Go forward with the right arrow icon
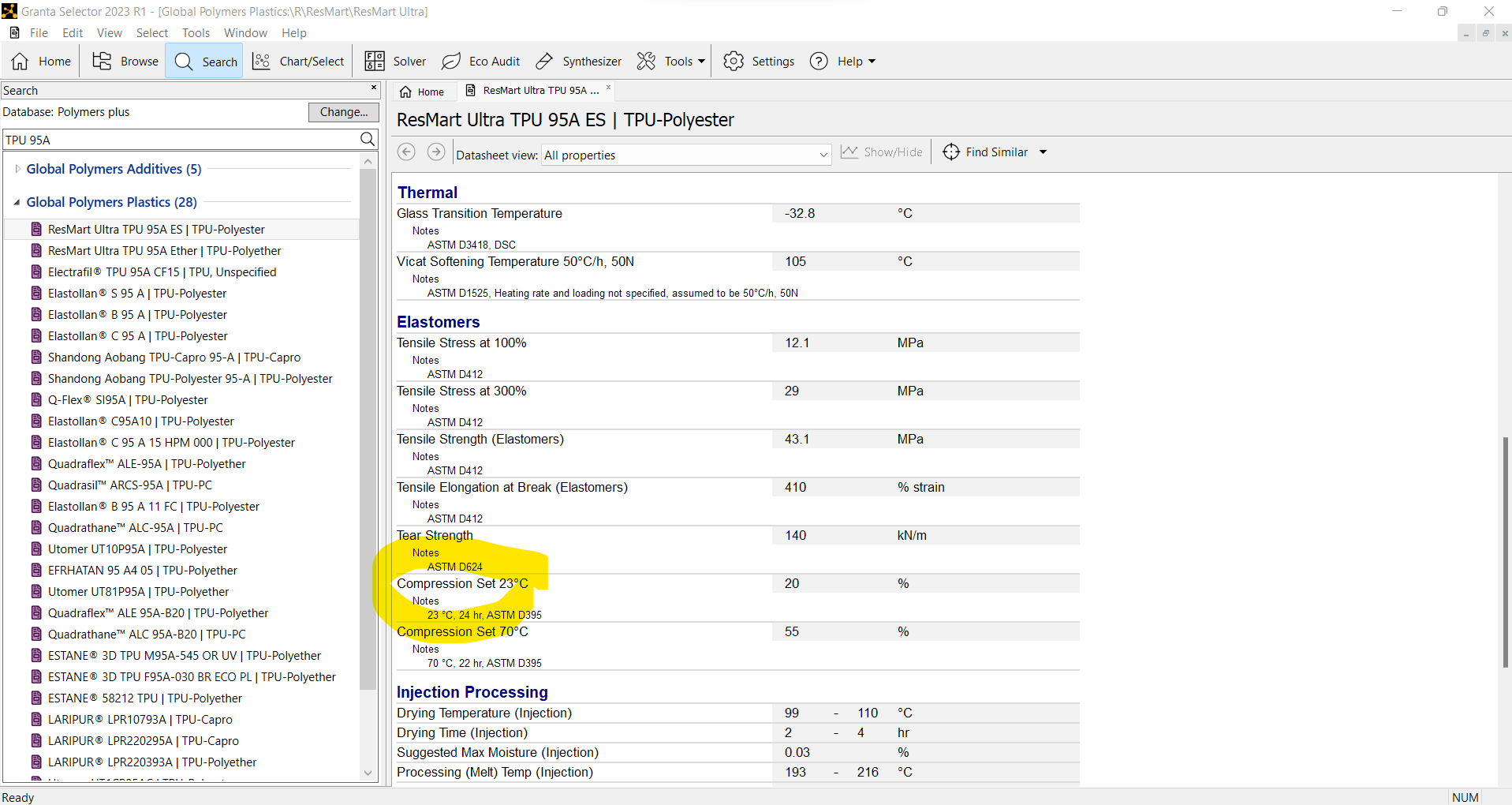This screenshot has width=1512, height=805. (436, 152)
